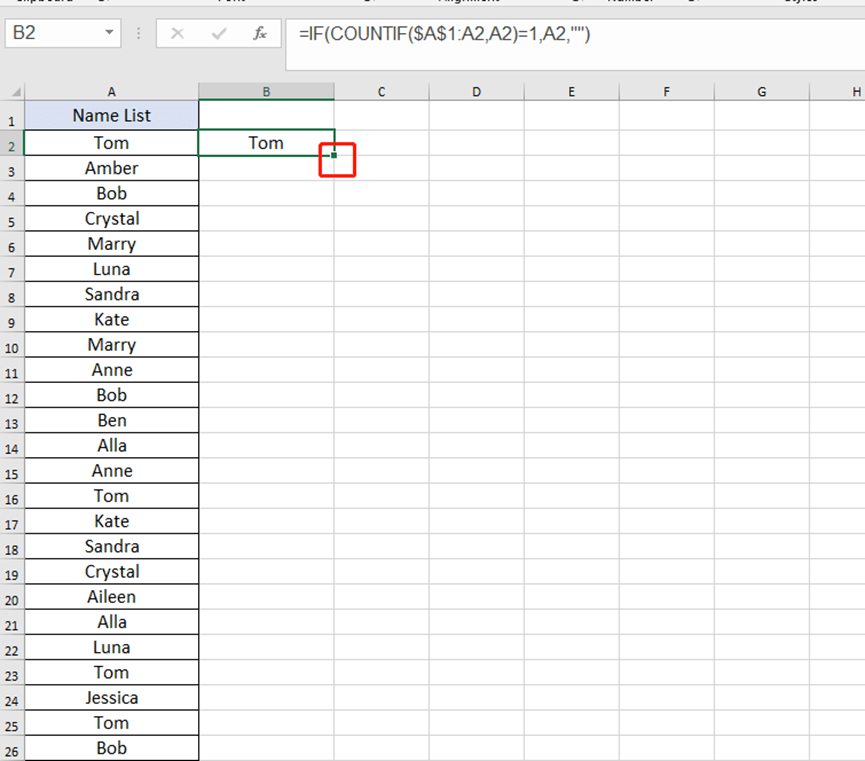The image size is (865, 761).
Task: Select the Name List header cell
Action: 111,115
